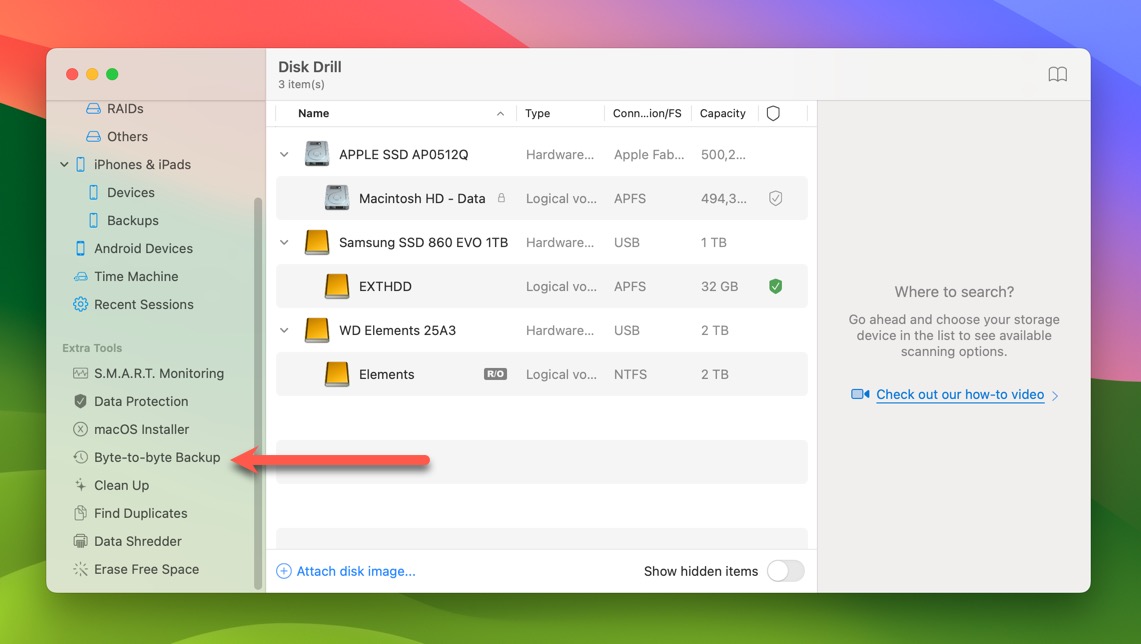Select the WD Elements 25A3 drive icon
1141x644 pixels.
317,330
